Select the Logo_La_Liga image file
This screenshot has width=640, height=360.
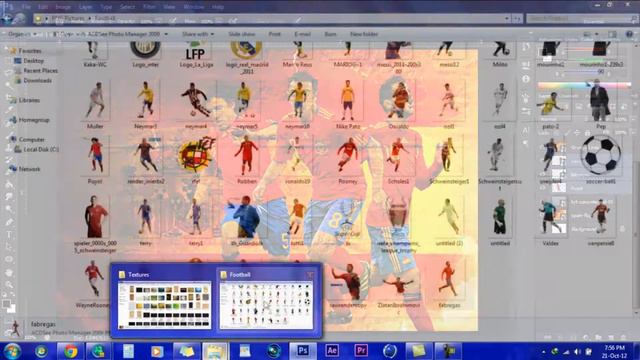pyautogui.click(x=196, y=55)
